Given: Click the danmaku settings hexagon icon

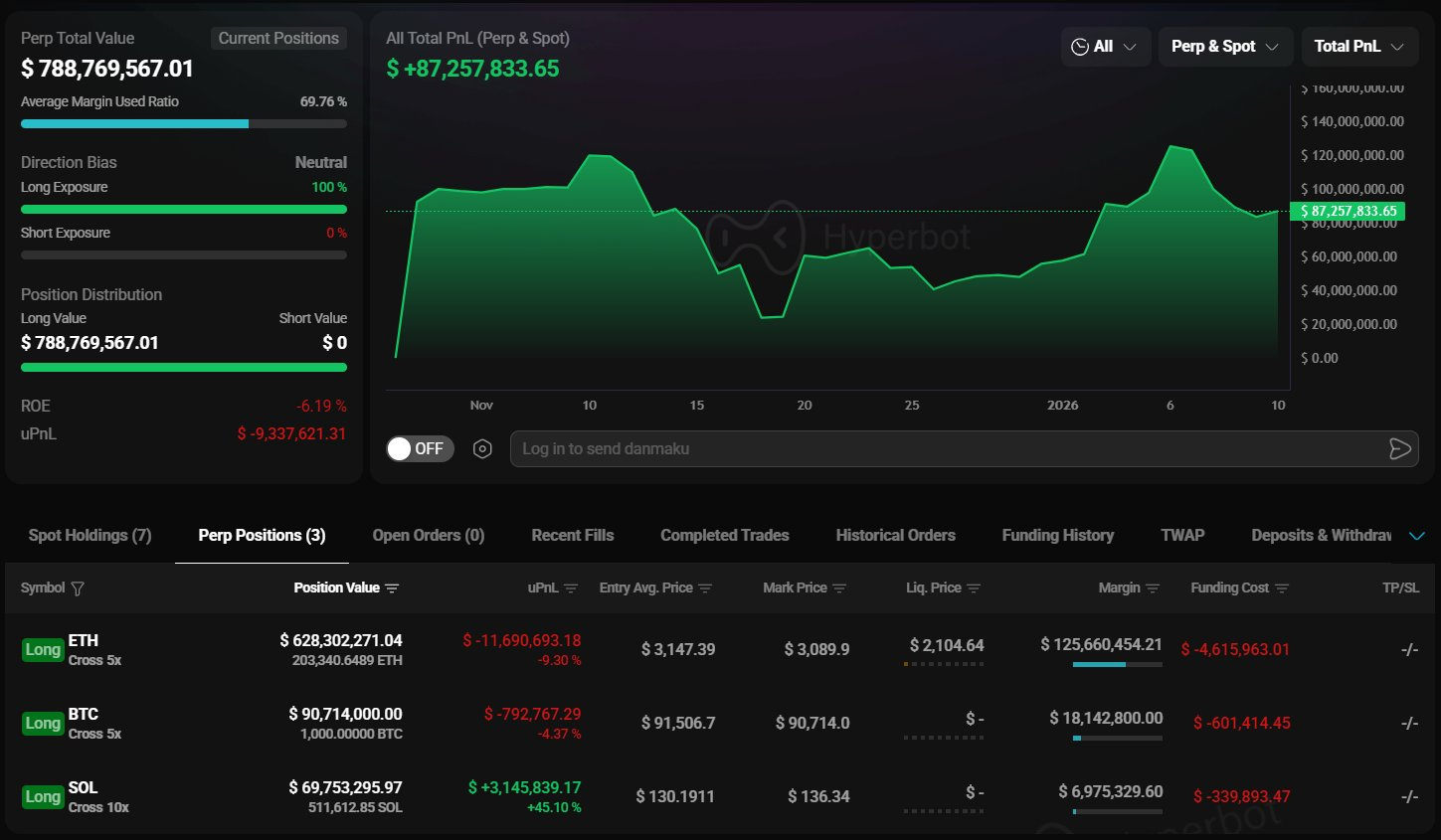Looking at the screenshot, I should pos(482,449).
